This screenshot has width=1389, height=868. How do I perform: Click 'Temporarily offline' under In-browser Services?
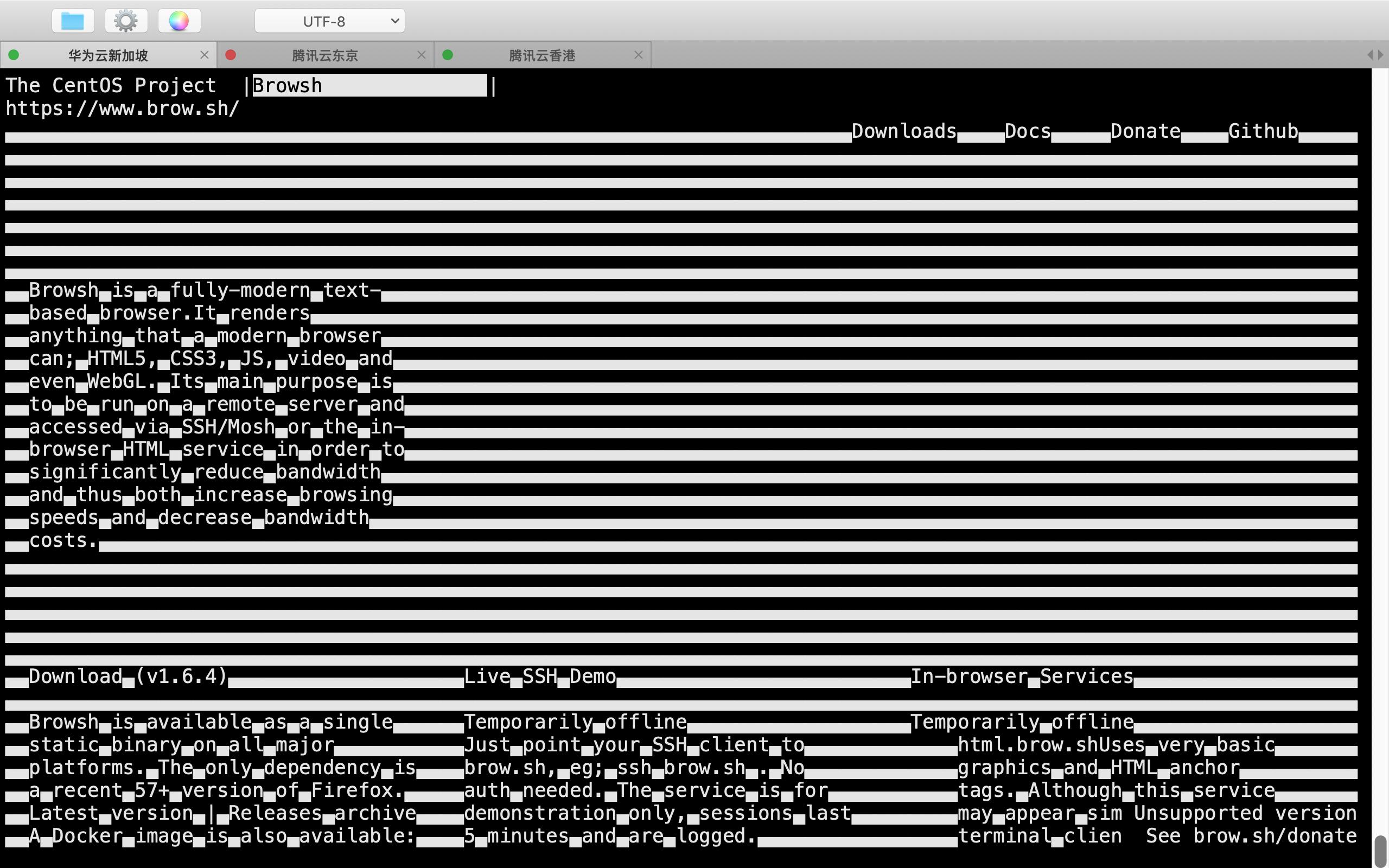pos(1022,722)
